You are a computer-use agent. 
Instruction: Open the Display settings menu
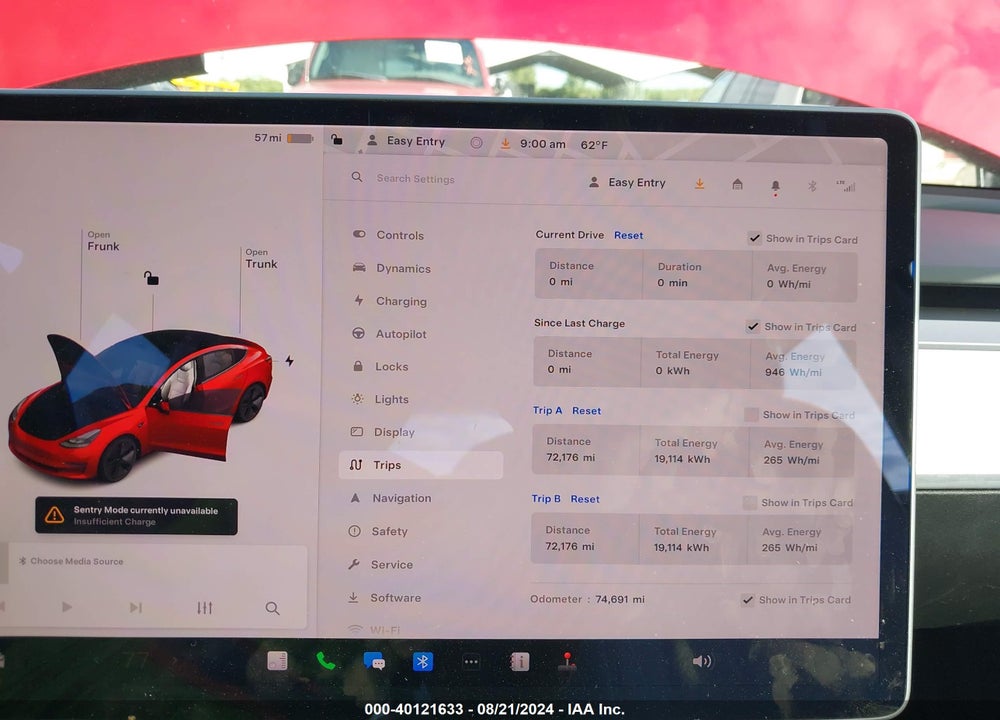tap(383, 432)
